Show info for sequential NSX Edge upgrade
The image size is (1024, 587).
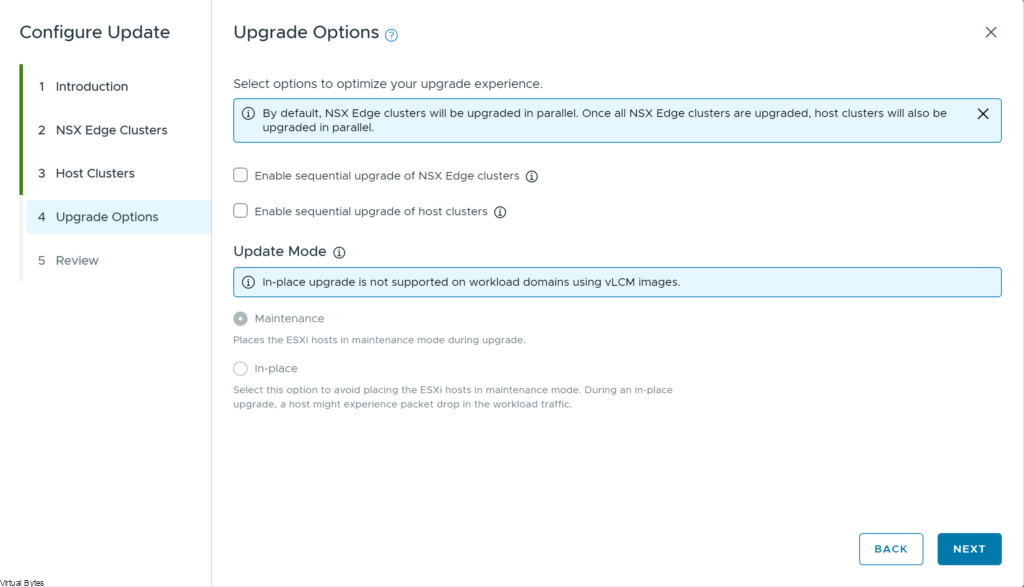[x=532, y=176]
